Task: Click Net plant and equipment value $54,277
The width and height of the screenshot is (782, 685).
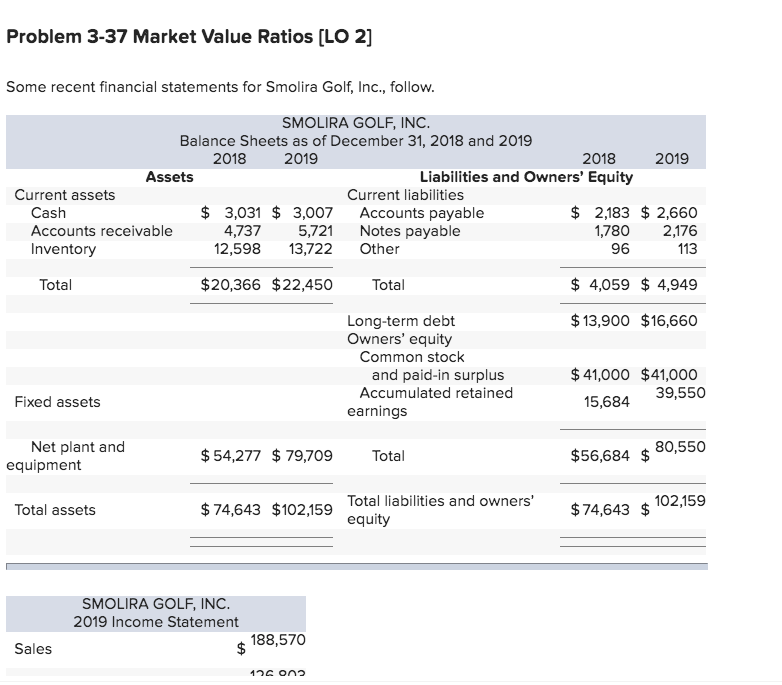Action: coord(230,456)
